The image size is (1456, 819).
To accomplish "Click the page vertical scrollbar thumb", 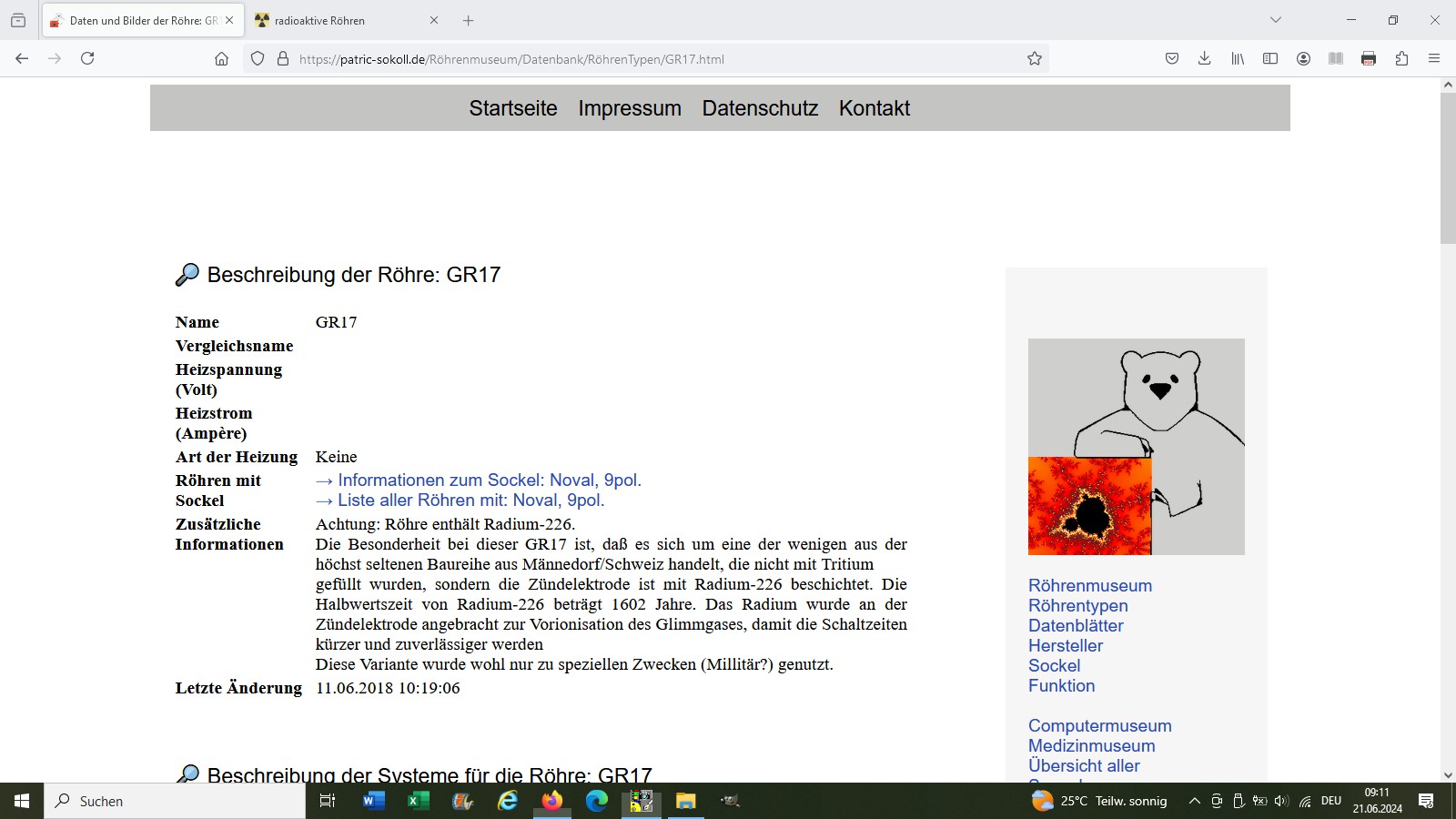I will [1448, 168].
